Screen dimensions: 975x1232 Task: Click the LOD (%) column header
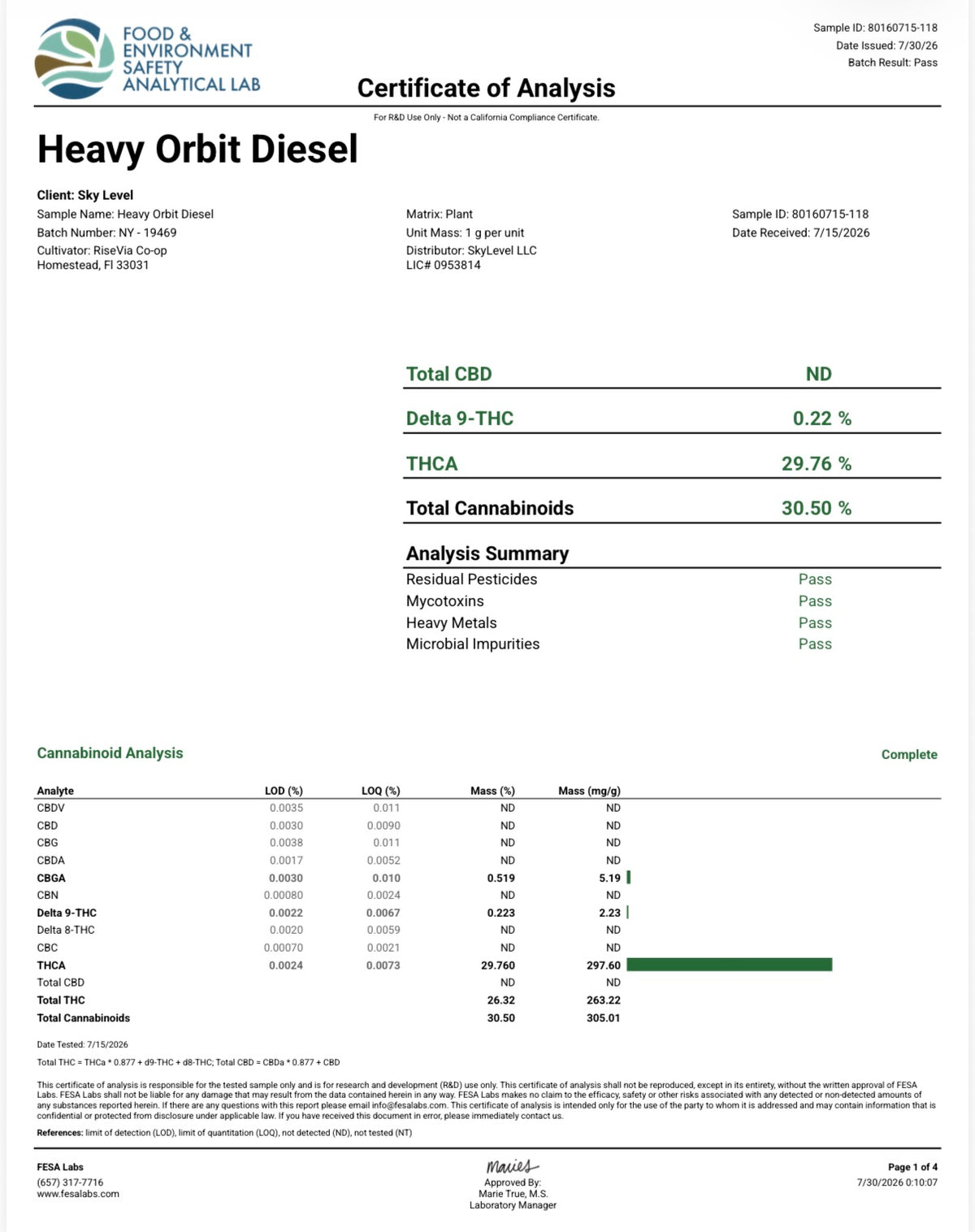pyautogui.click(x=284, y=791)
